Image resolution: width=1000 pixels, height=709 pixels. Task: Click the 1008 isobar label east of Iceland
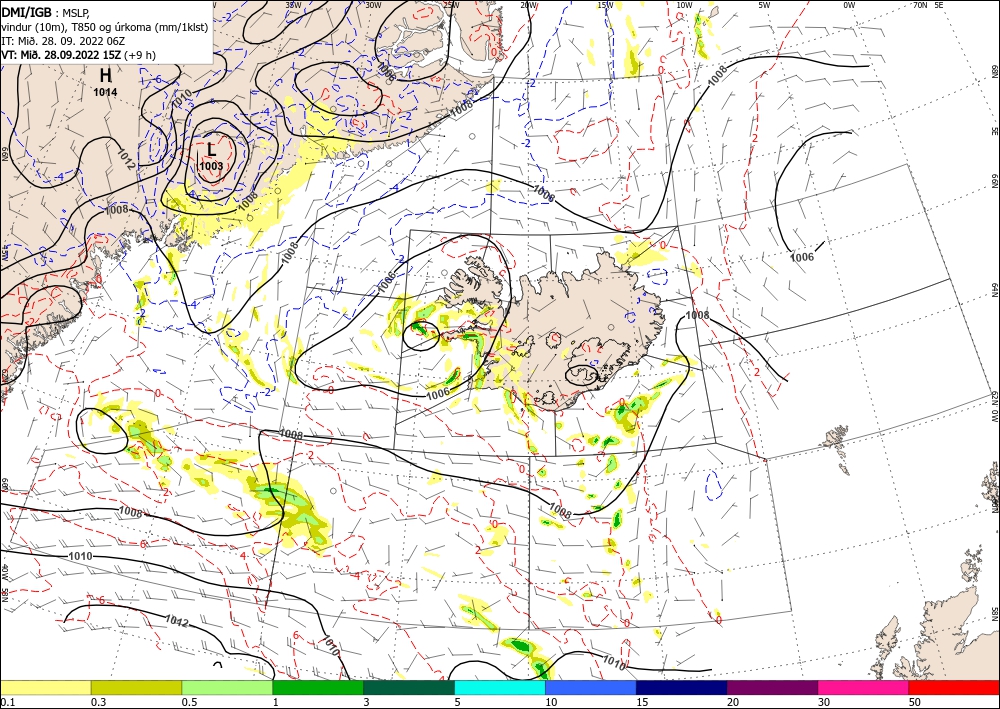coord(697,315)
